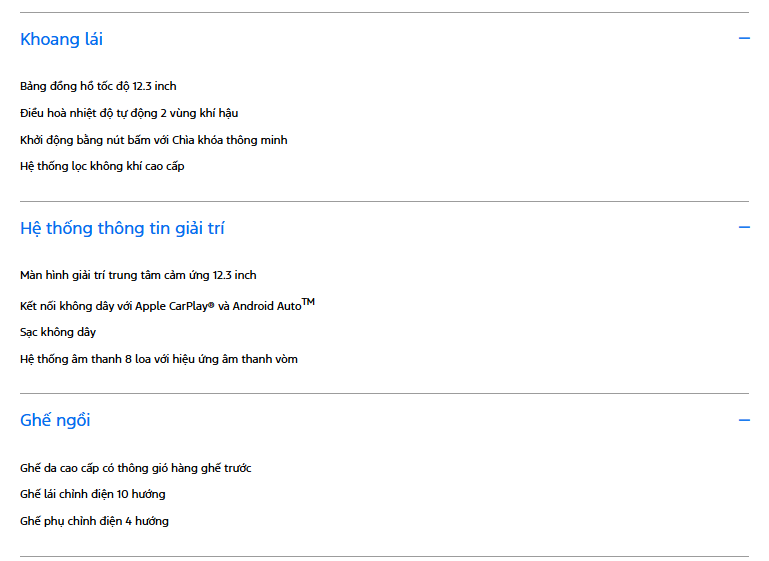Click Khởi động bằng nút bấm item
769x561 pixels.
[154, 140]
